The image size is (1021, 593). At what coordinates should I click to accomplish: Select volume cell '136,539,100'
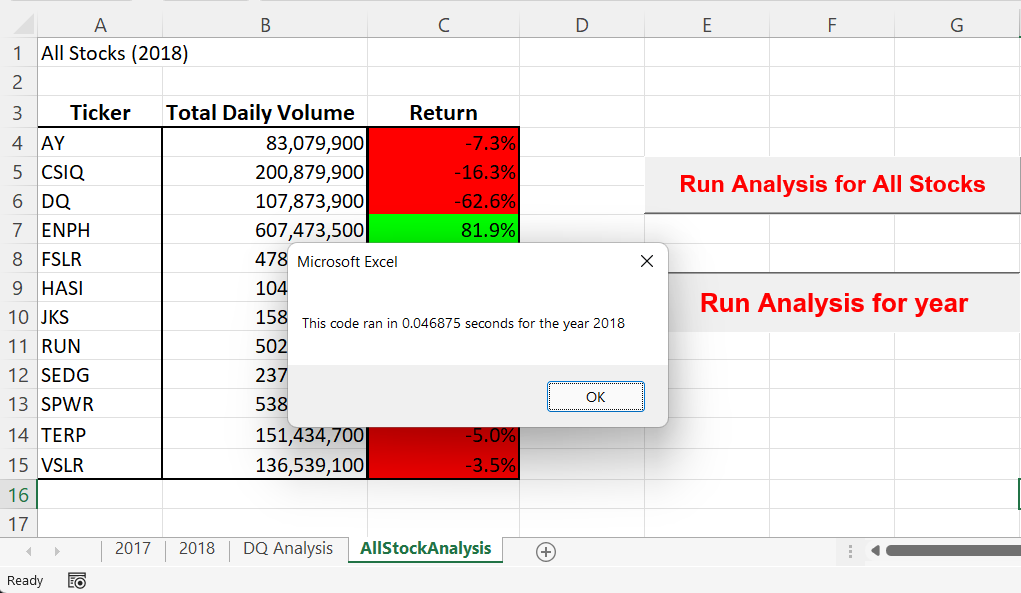pos(265,465)
